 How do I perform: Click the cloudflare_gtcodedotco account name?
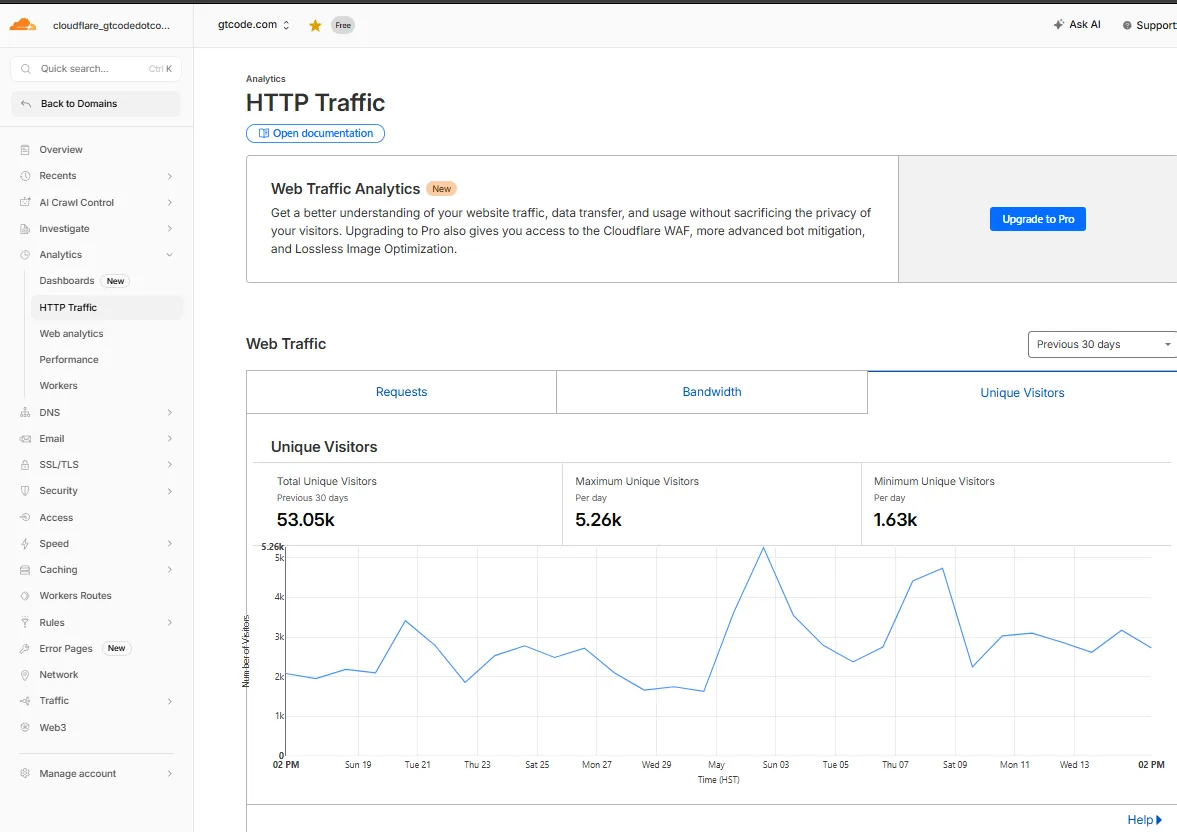click(111, 26)
